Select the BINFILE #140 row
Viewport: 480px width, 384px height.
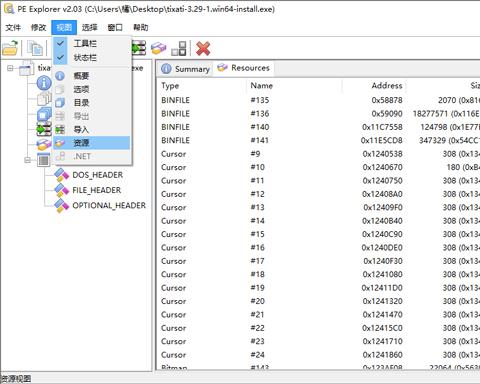tap(318, 127)
